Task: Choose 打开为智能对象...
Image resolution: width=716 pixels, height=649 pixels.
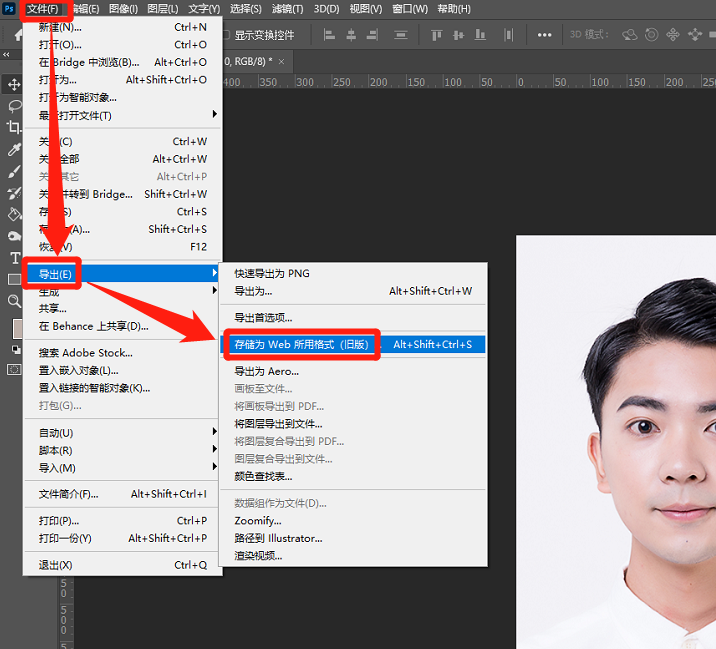Action: (123, 97)
